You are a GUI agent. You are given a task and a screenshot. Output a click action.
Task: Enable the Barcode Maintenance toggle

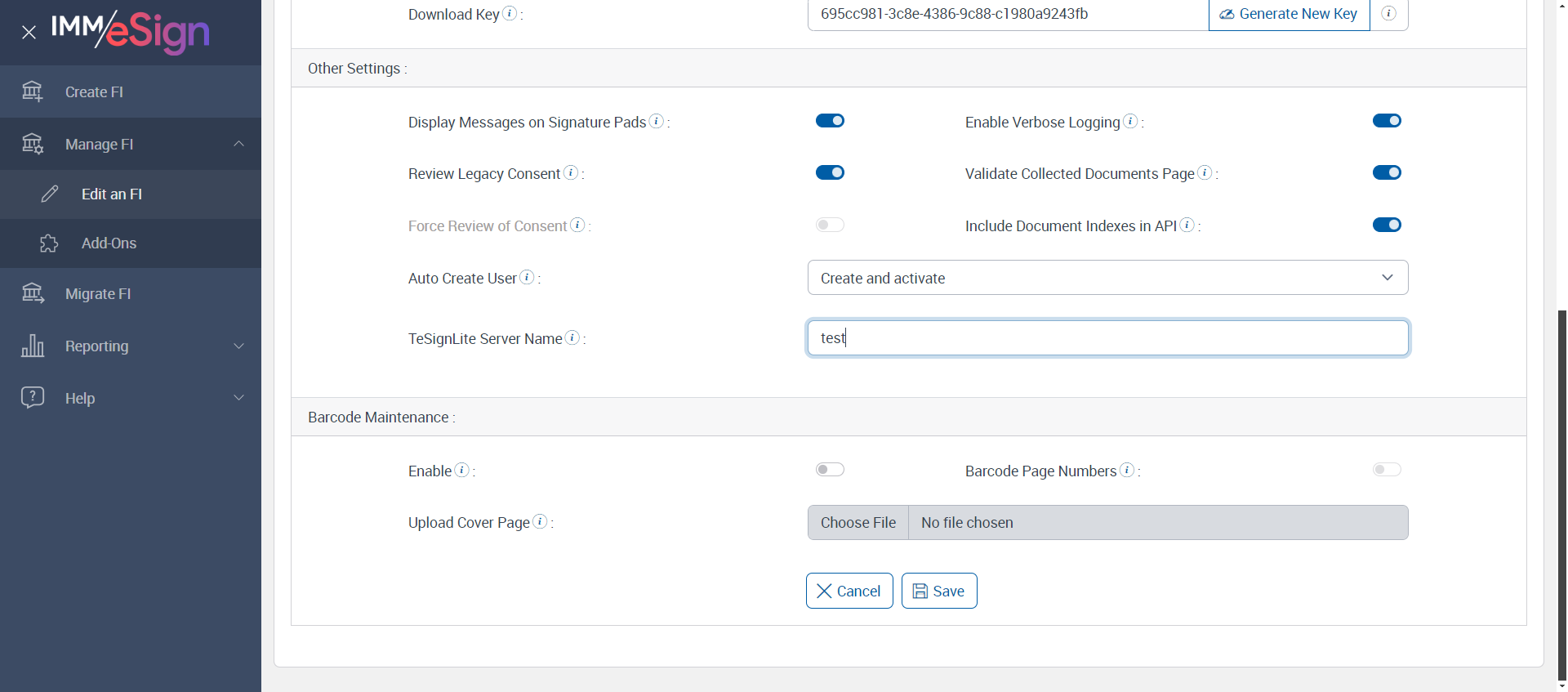830,470
